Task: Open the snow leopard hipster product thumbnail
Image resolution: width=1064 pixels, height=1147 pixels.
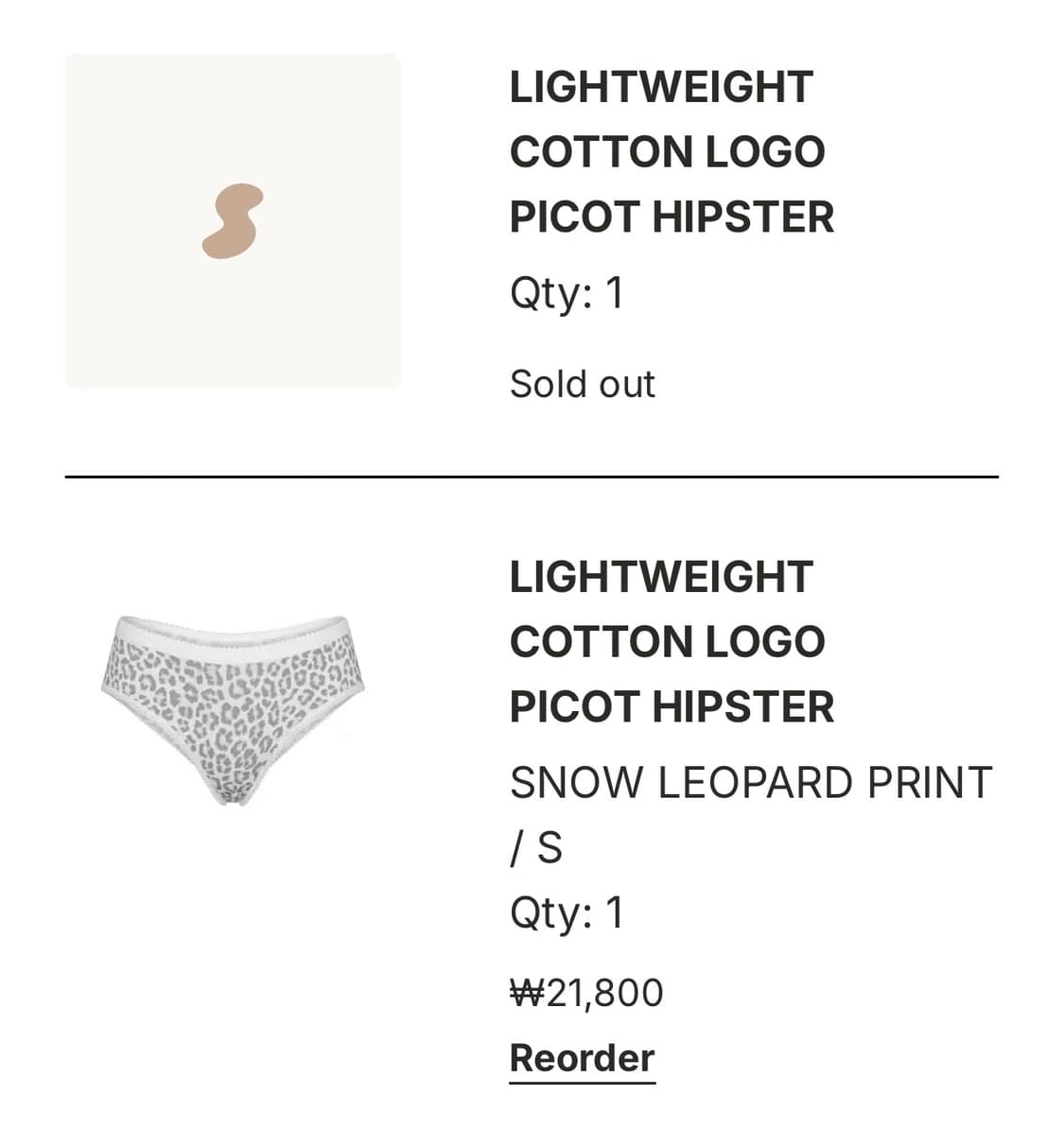Action: (234, 709)
